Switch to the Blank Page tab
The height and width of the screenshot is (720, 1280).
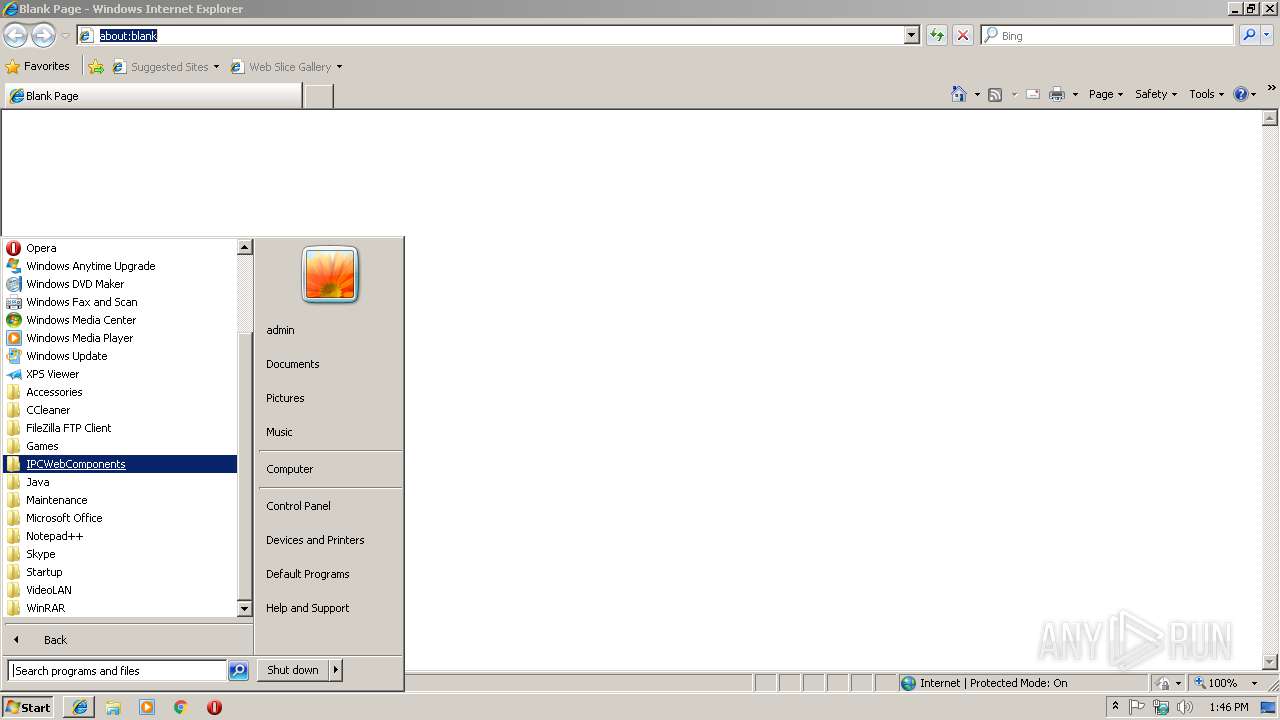pos(152,96)
